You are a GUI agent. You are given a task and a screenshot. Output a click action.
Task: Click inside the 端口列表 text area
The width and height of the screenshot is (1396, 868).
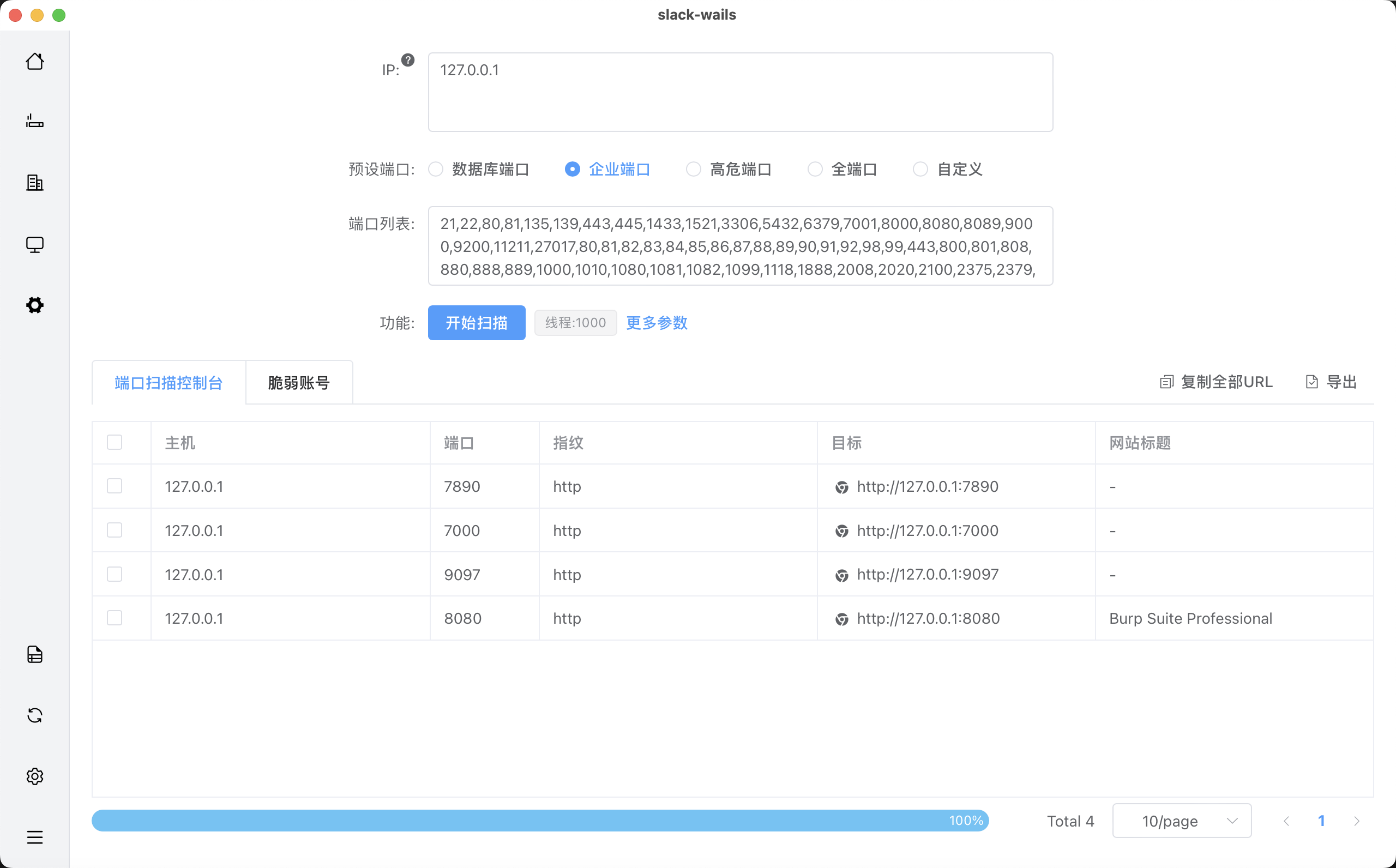740,246
